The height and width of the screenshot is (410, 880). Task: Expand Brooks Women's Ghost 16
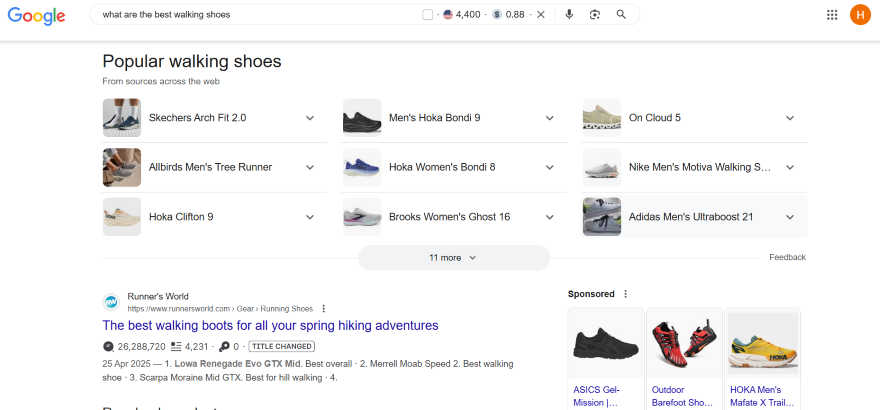550,216
